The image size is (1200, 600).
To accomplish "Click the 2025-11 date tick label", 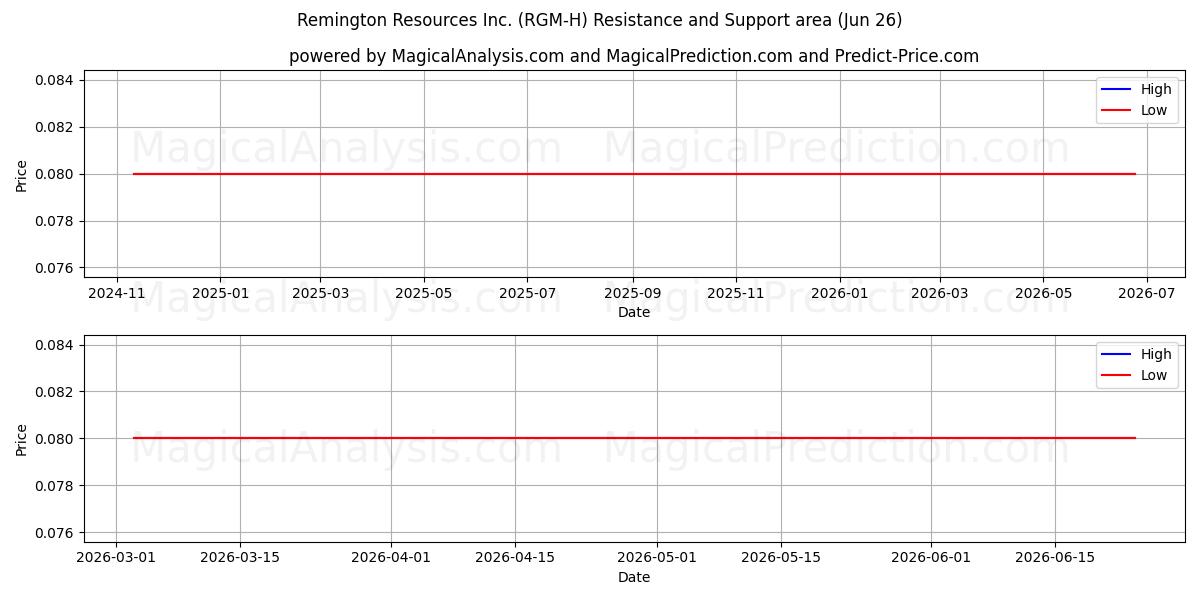I will coord(736,295).
